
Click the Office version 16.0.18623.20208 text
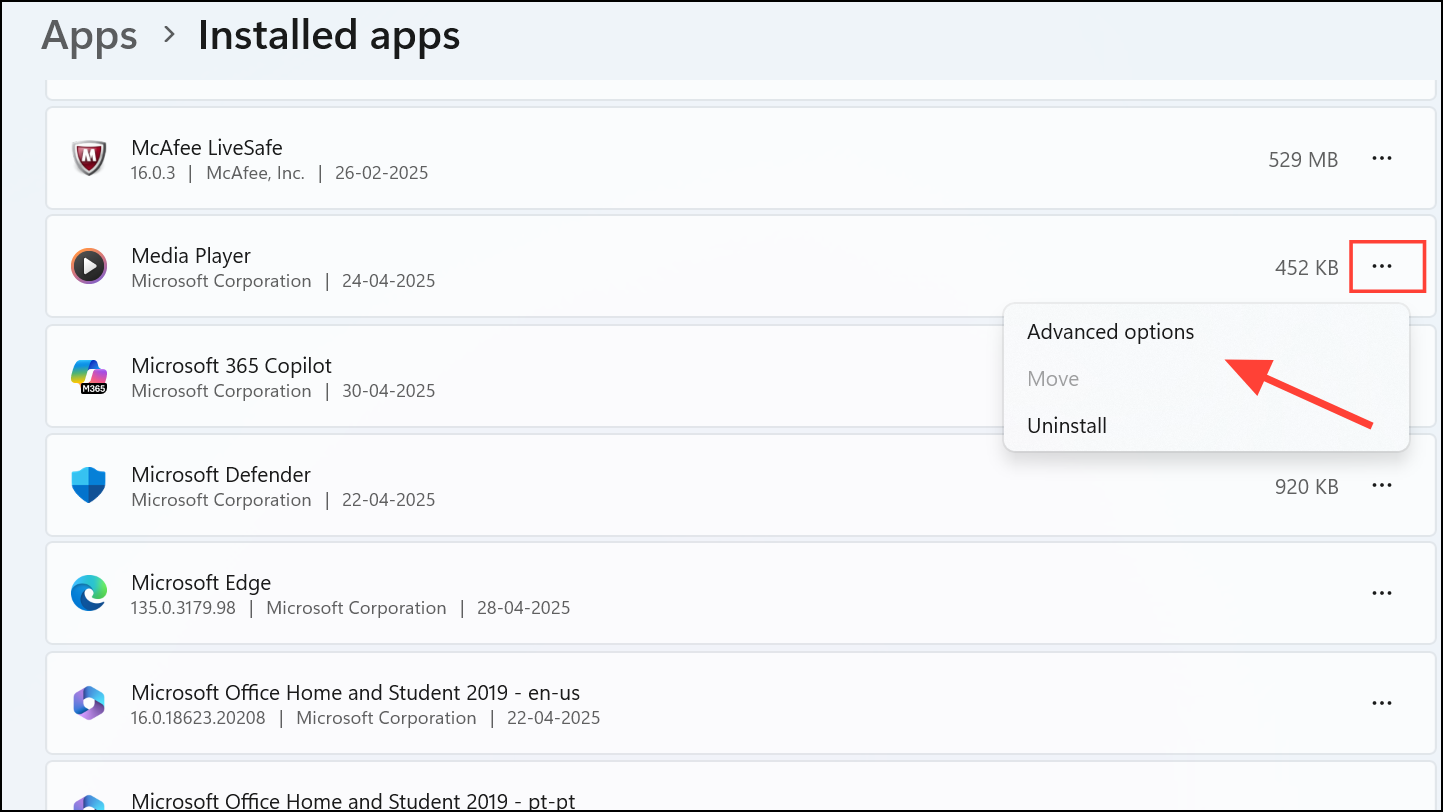[198, 718]
